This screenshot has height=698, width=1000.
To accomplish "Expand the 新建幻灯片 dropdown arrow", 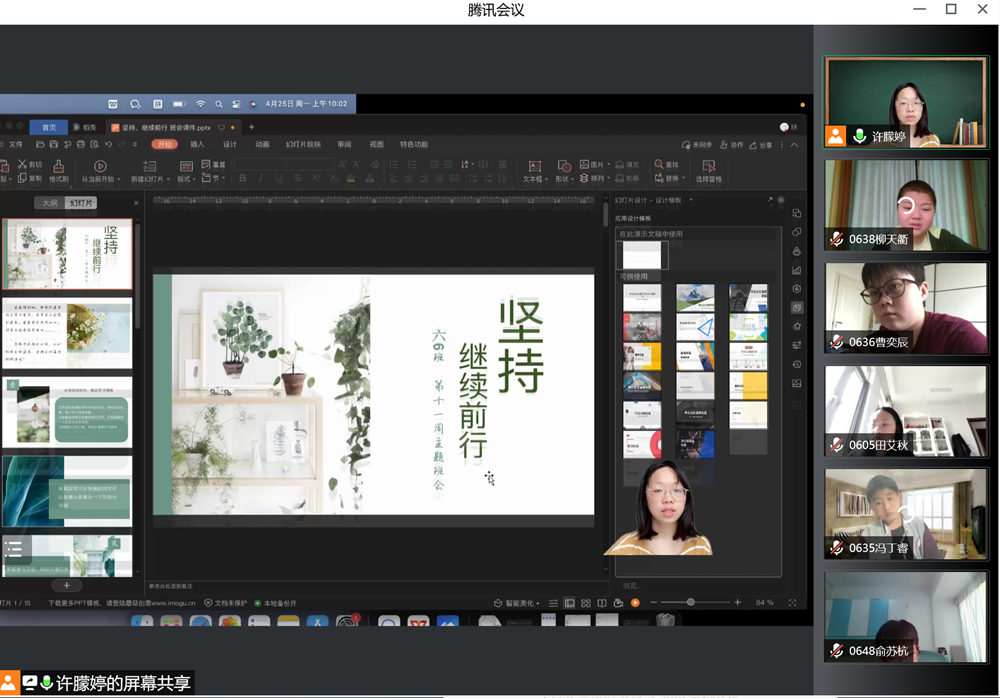I will [168, 180].
